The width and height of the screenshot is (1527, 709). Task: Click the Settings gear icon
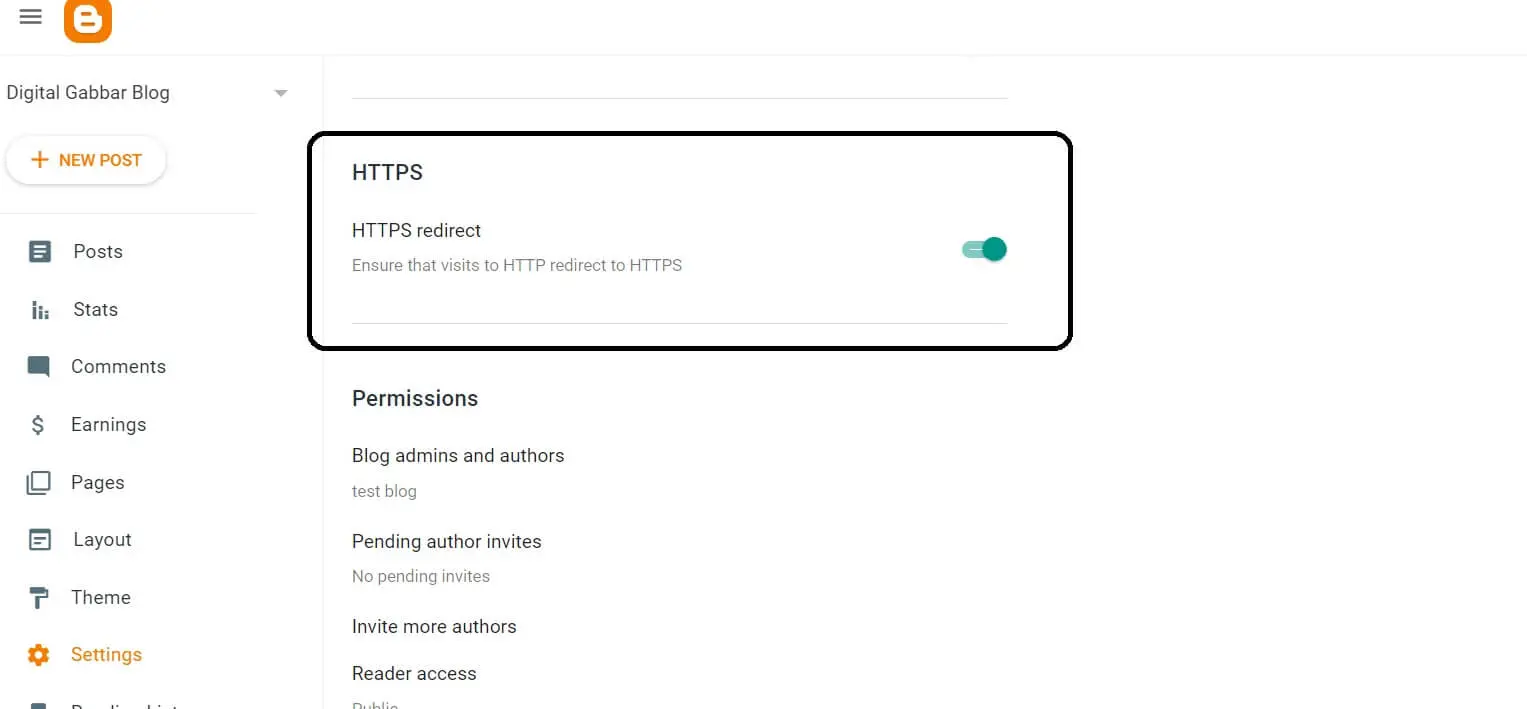39,655
